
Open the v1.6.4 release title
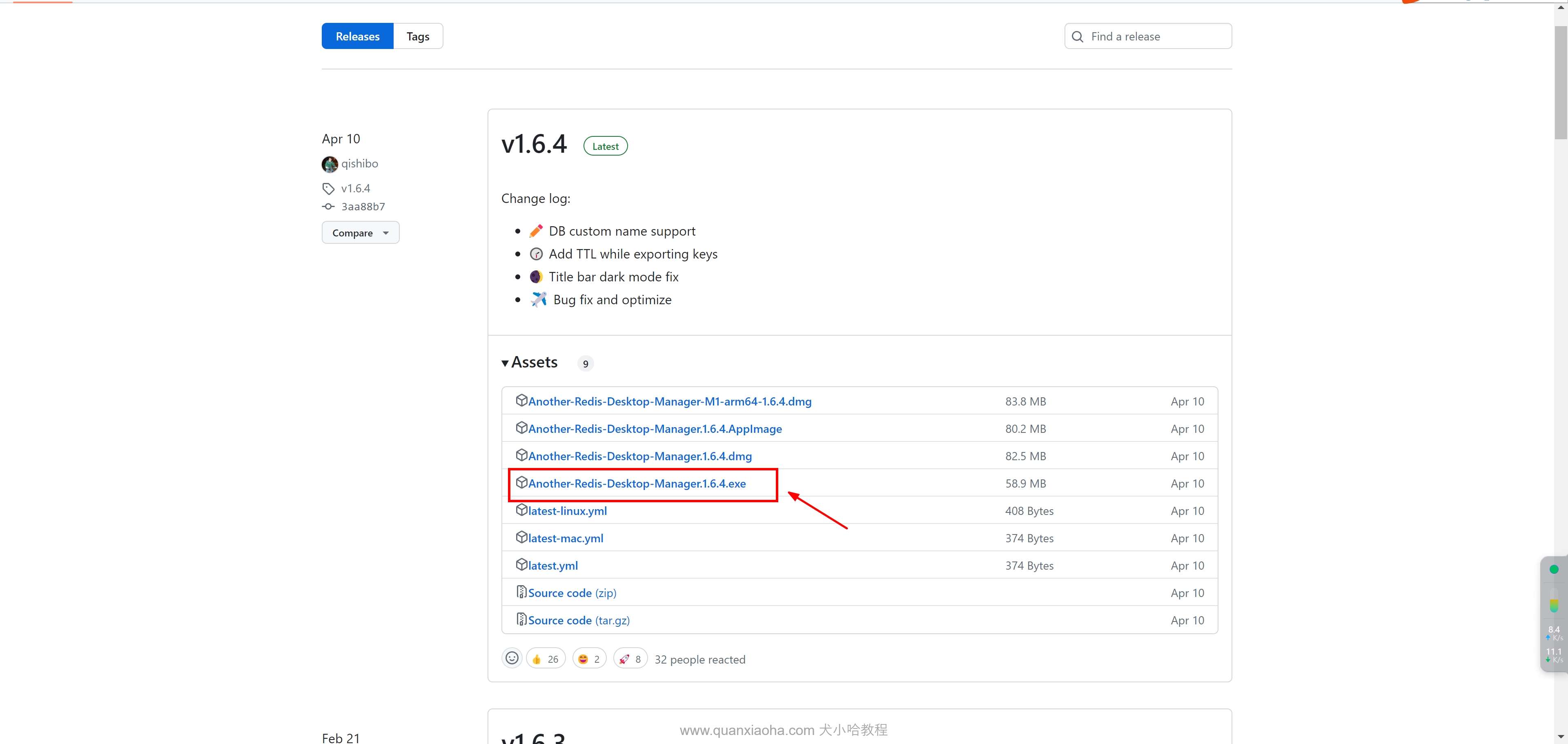534,144
